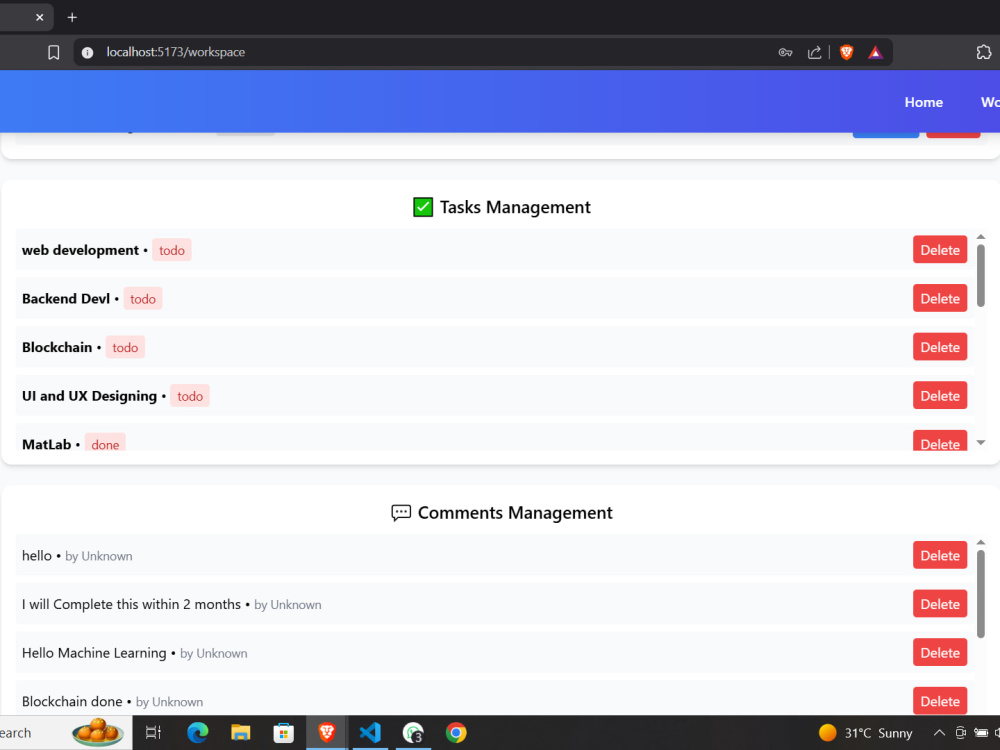Delete the two months completion comment
The height and width of the screenshot is (750, 1000).
[x=939, y=604]
